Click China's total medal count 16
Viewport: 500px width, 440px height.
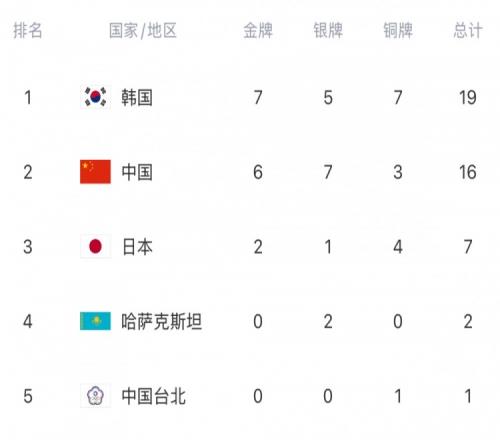468,172
